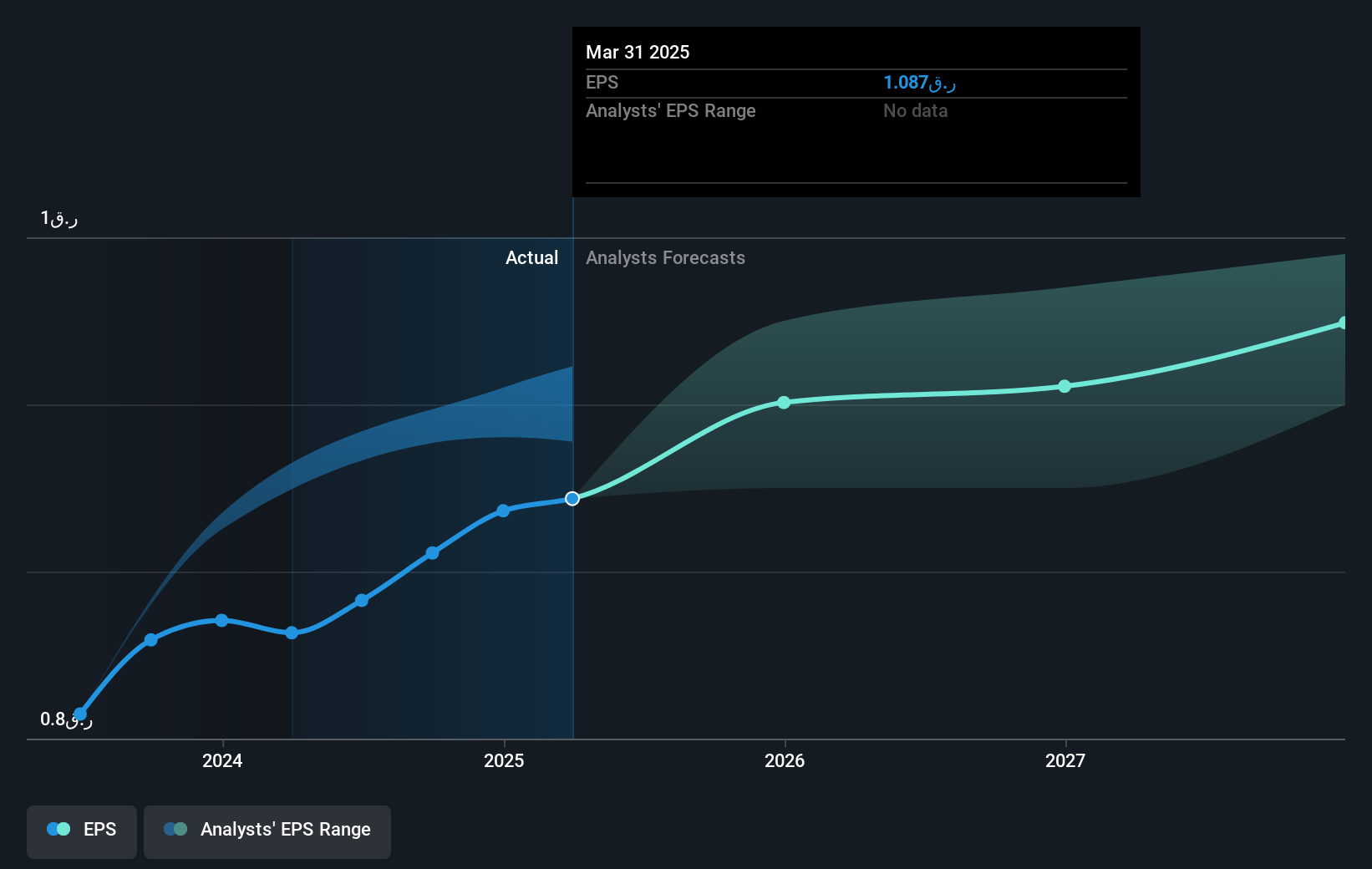Click the 2026 x-axis label
This screenshot has width=1372, height=869.
click(x=785, y=760)
